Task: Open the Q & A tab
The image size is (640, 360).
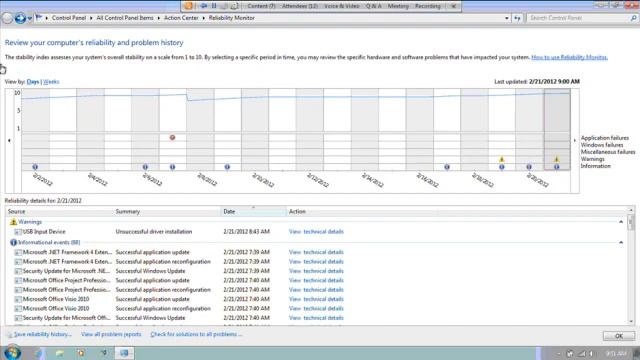Action: coord(373,6)
